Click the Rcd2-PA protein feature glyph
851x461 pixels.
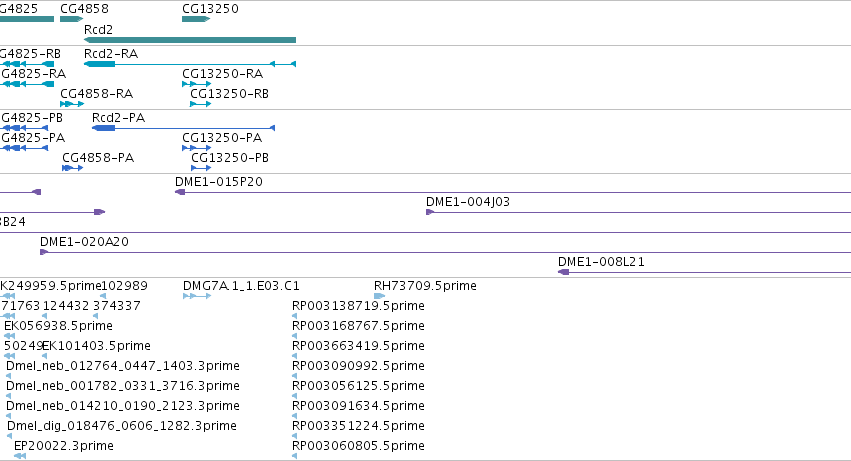(183, 128)
